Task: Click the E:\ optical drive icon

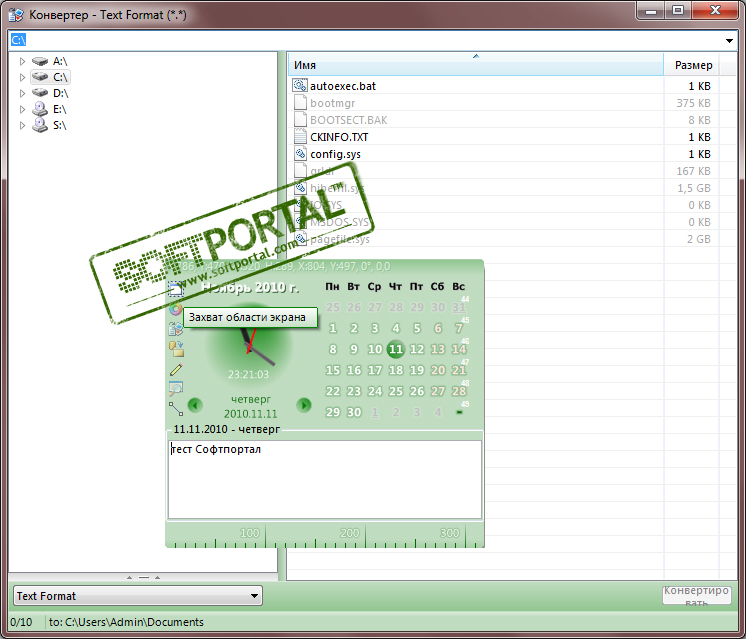Action: pos(40,109)
